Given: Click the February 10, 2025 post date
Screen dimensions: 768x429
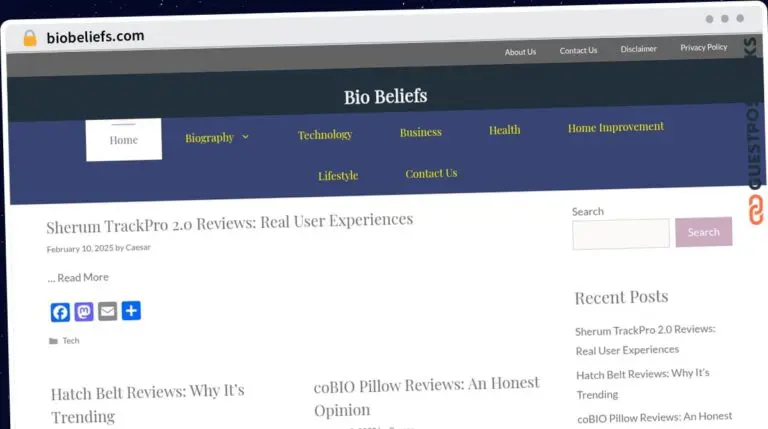Looking at the screenshot, I should tap(80, 249).
